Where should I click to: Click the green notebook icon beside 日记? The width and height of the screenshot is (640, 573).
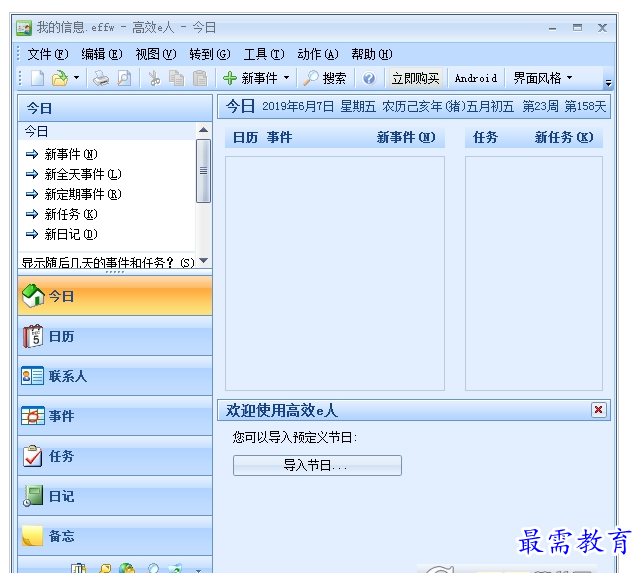coord(33,496)
